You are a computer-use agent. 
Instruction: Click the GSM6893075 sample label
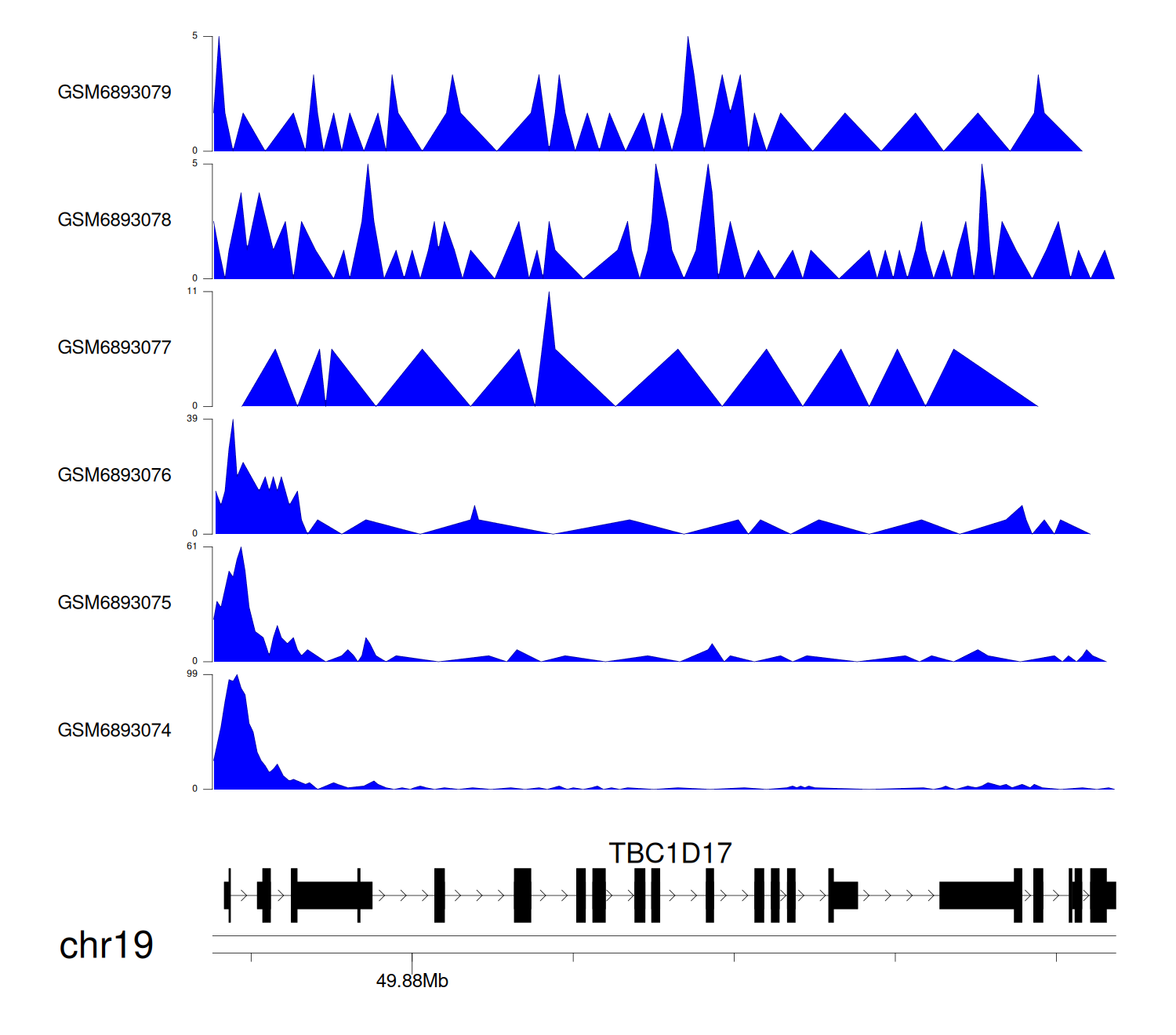coord(114,603)
